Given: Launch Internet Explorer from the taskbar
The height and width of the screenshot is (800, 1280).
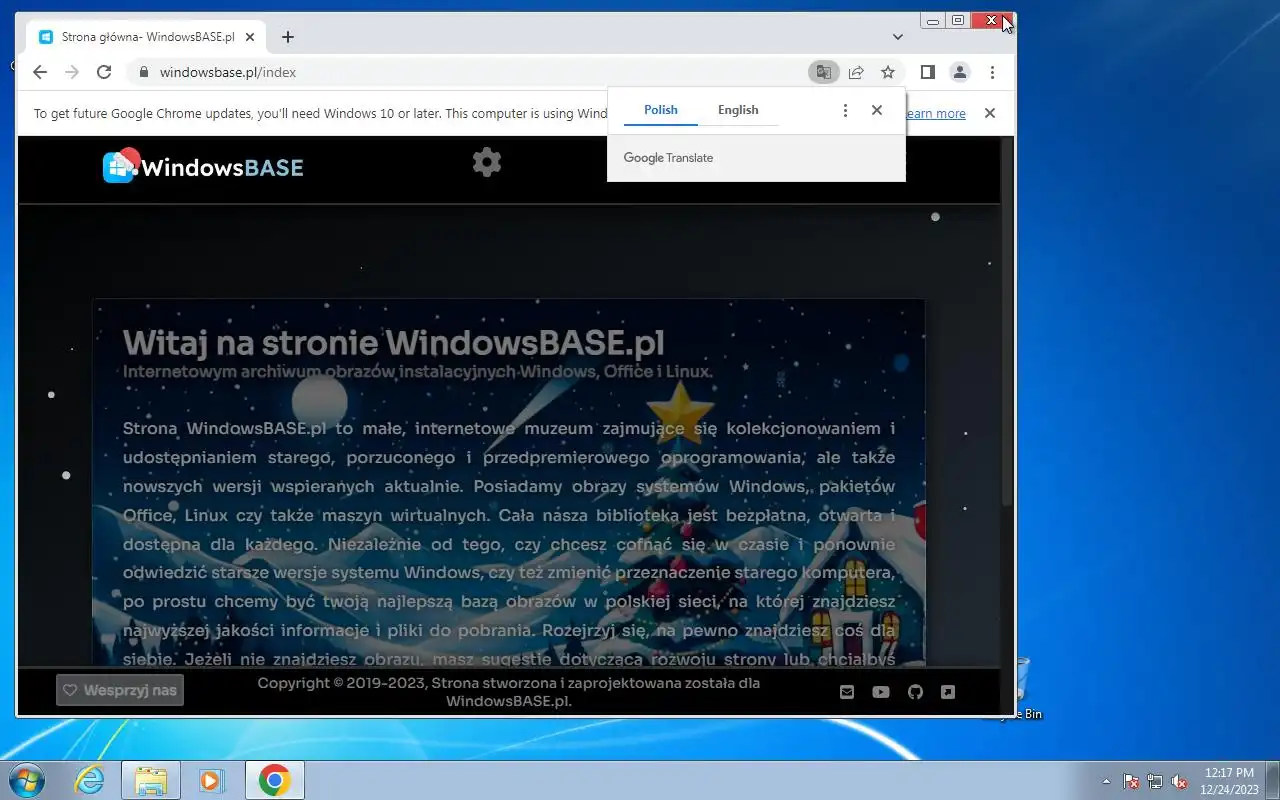Looking at the screenshot, I should tap(90, 780).
